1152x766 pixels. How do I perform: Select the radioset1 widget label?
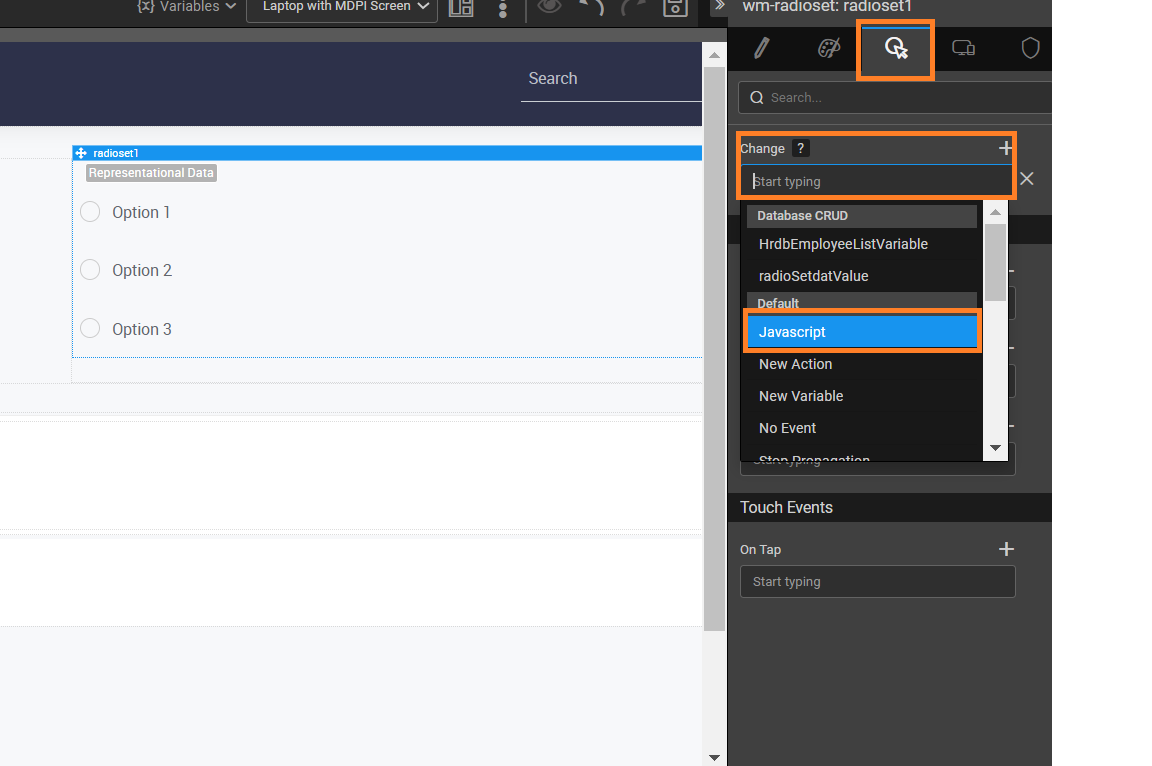tap(113, 152)
